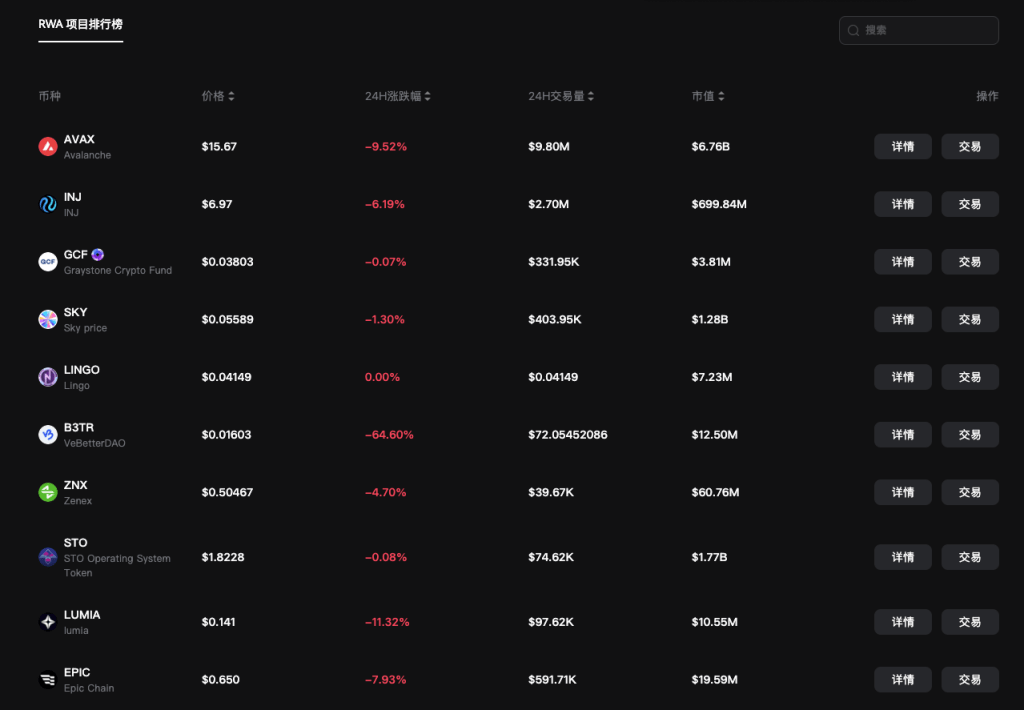Viewport: 1024px width, 710px height.
Task: Click the B3TR VeBetterDAO logo icon
Action: [48, 435]
